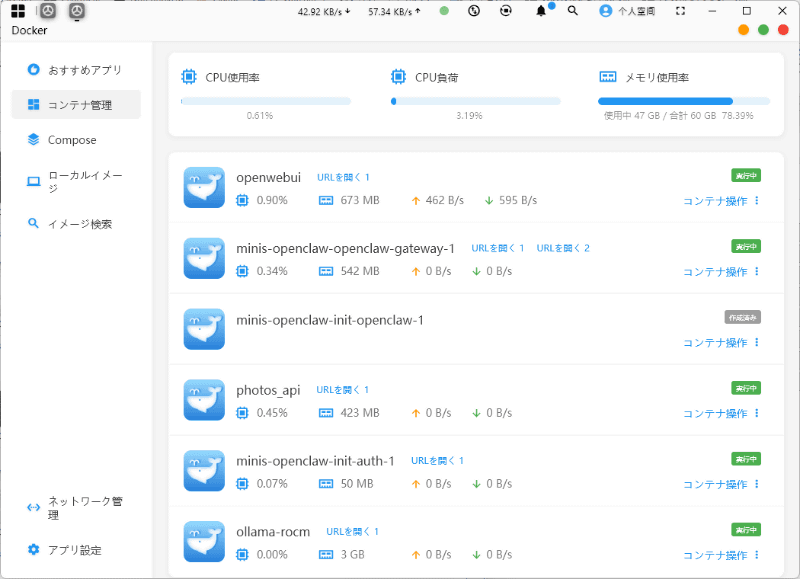
Task: Click the search magnifier in title bar
Action: (573, 11)
